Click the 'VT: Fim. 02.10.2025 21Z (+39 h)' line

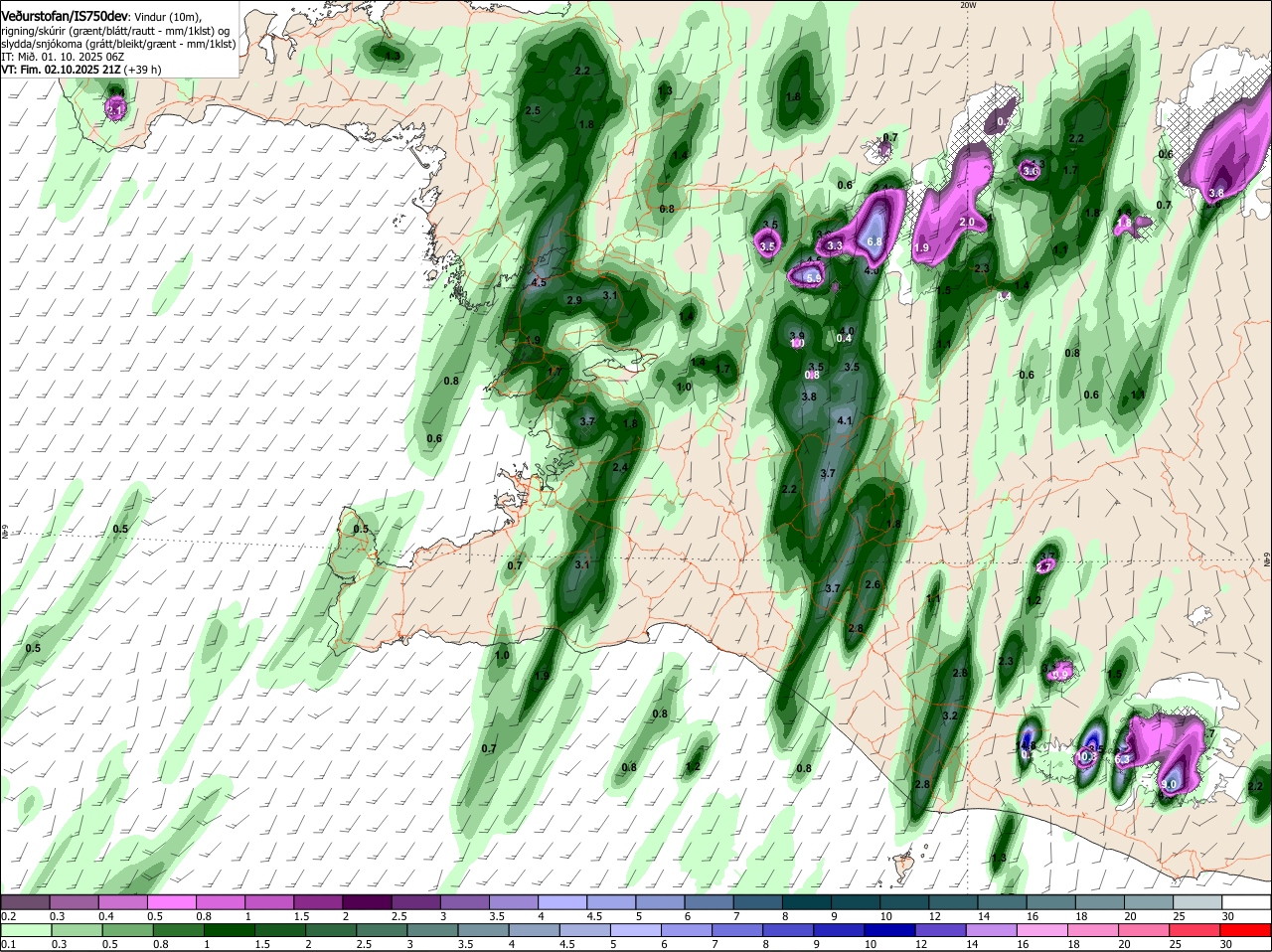[81, 70]
